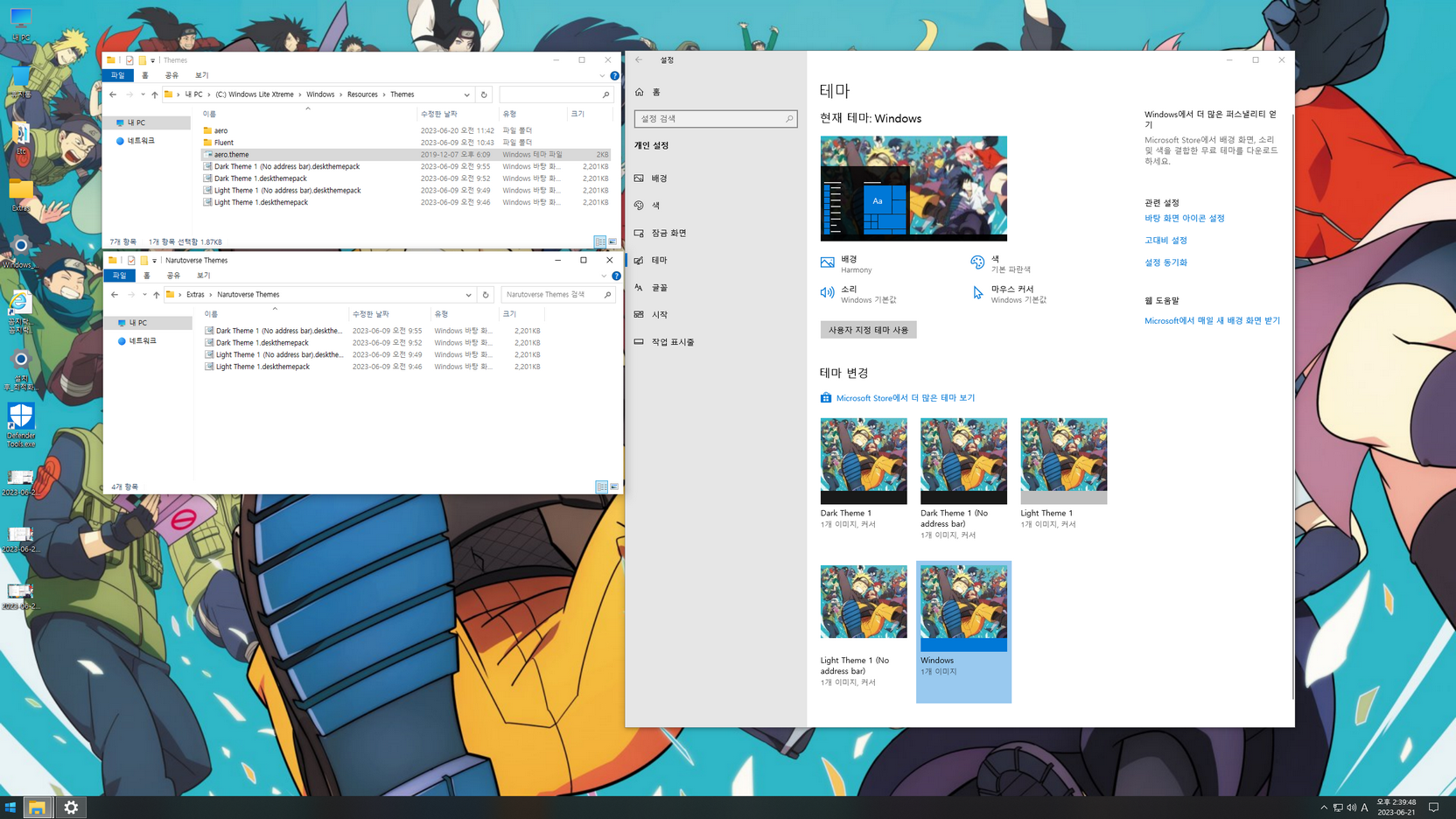Click the Back arrow in Settings window

(639, 59)
